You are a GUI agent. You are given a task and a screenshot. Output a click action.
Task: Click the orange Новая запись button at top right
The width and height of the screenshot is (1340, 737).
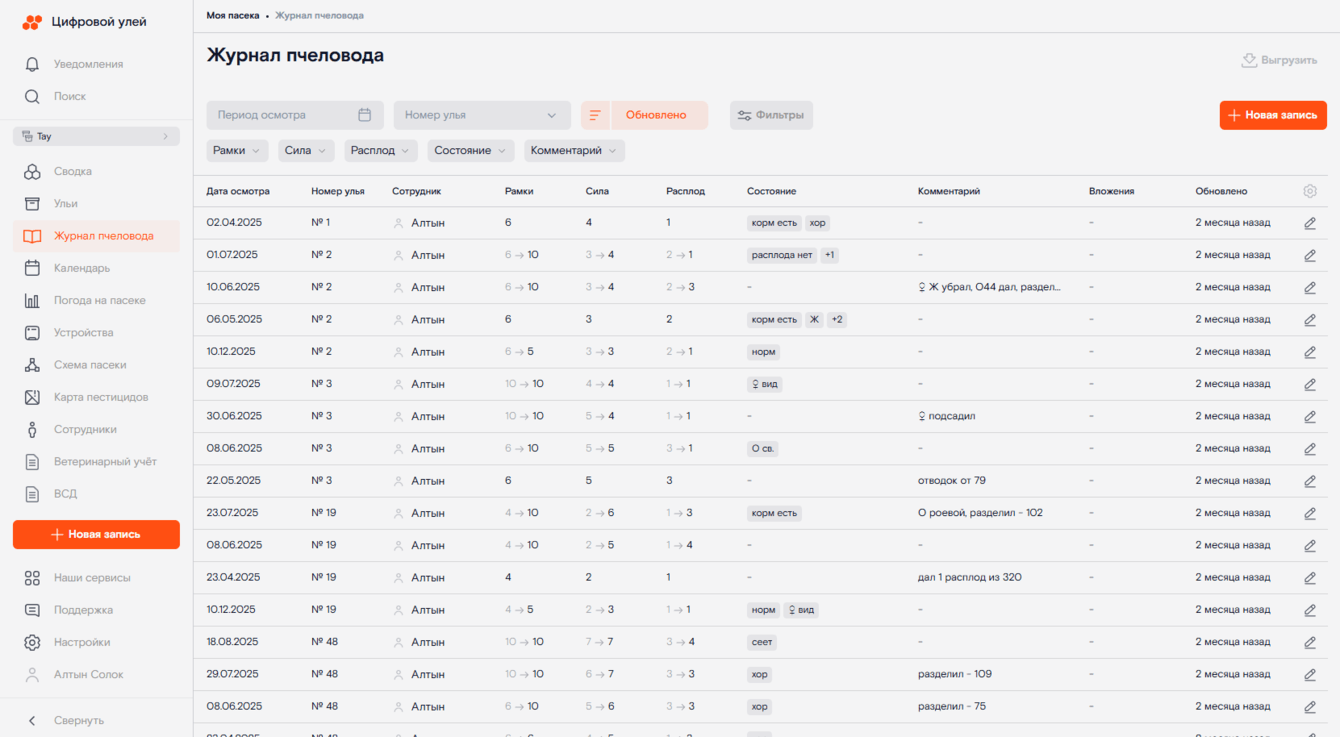click(1273, 115)
